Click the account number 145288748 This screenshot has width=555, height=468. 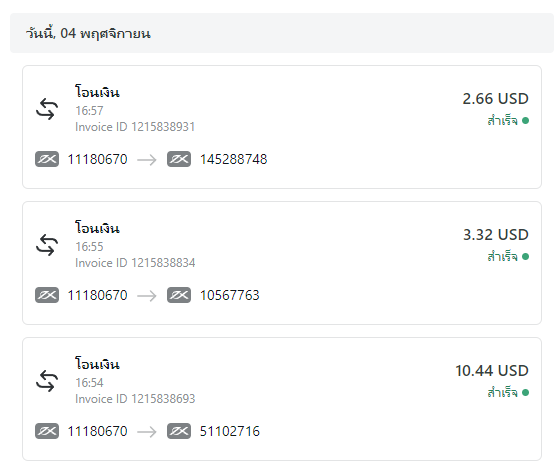coord(234,159)
